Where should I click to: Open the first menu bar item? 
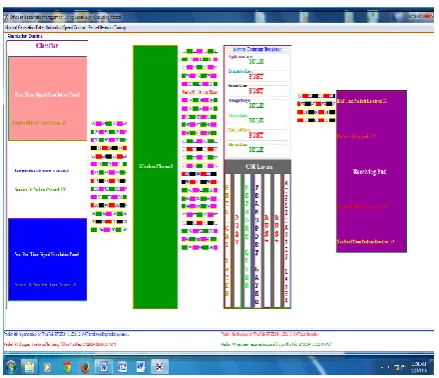point(24,27)
